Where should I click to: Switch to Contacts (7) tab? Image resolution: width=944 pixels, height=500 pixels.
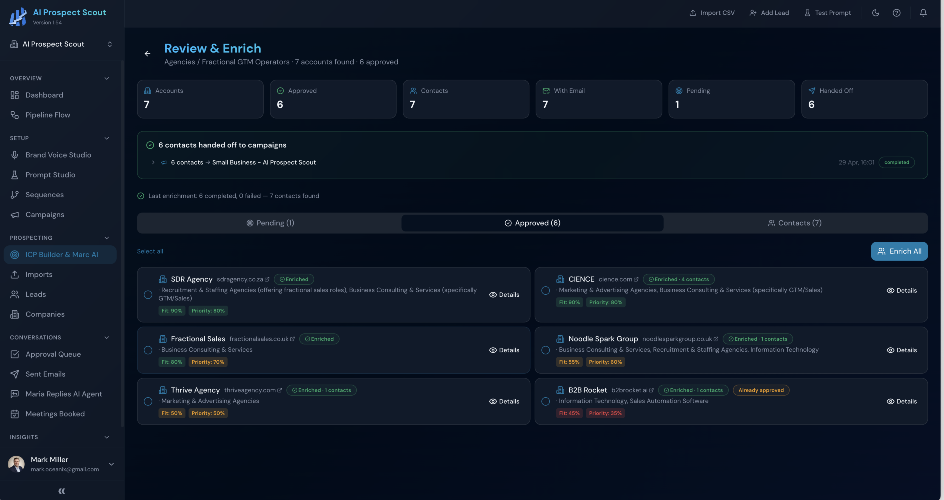click(x=795, y=223)
